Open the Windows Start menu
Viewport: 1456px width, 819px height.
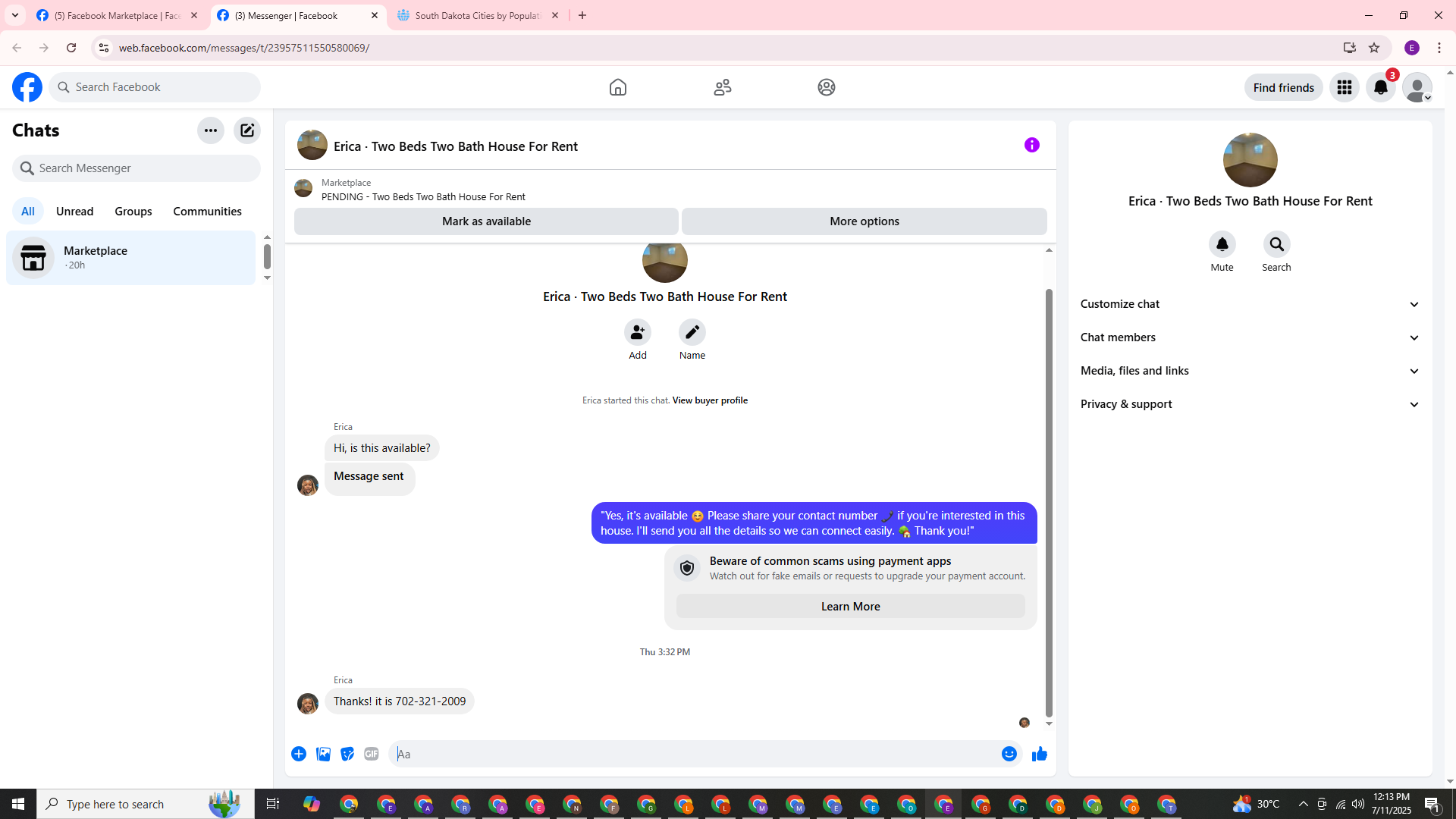18,804
